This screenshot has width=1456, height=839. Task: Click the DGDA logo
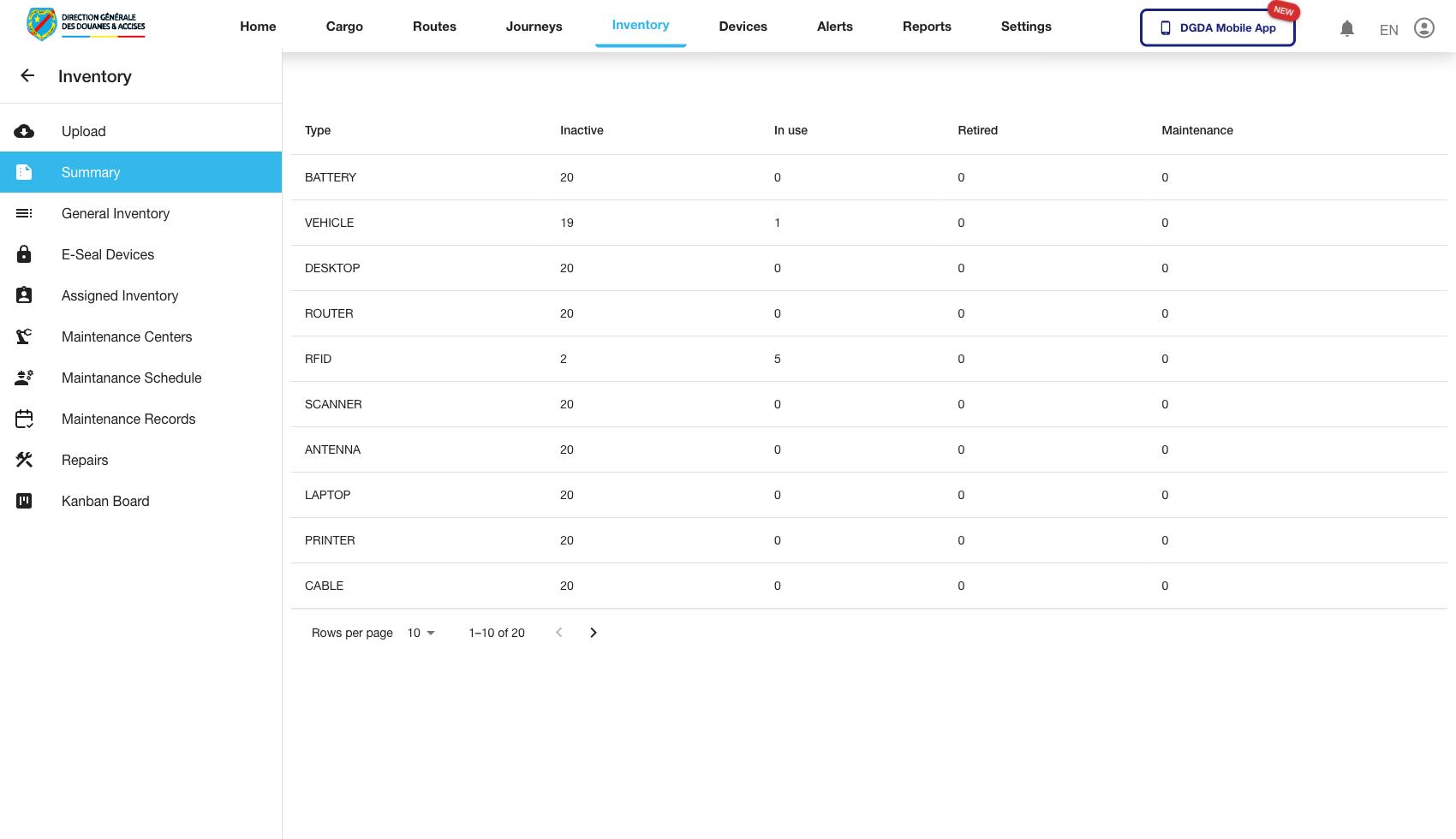pyautogui.click(x=86, y=24)
